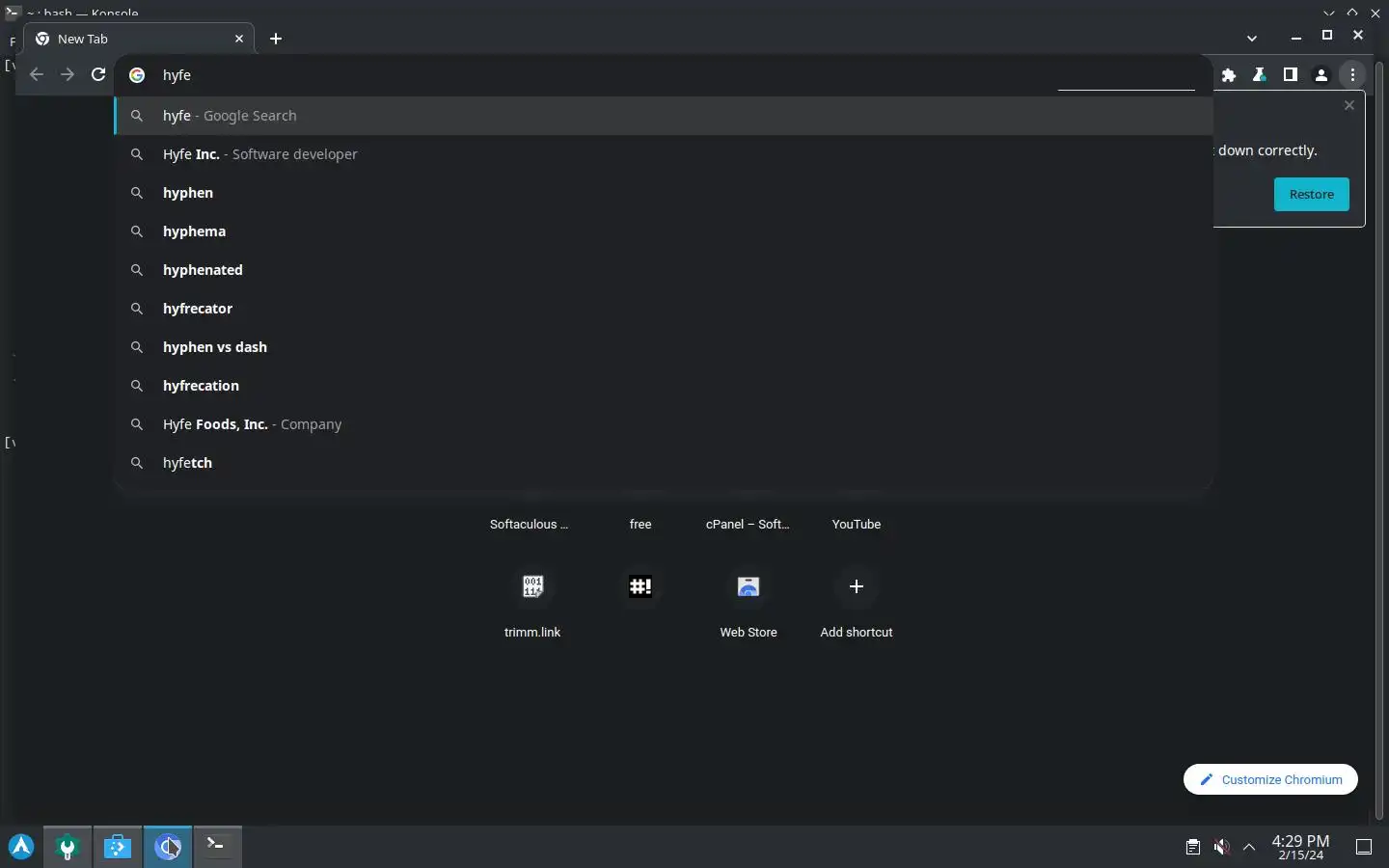
Task: Open a new tab with plus button
Action: click(x=276, y=39)
